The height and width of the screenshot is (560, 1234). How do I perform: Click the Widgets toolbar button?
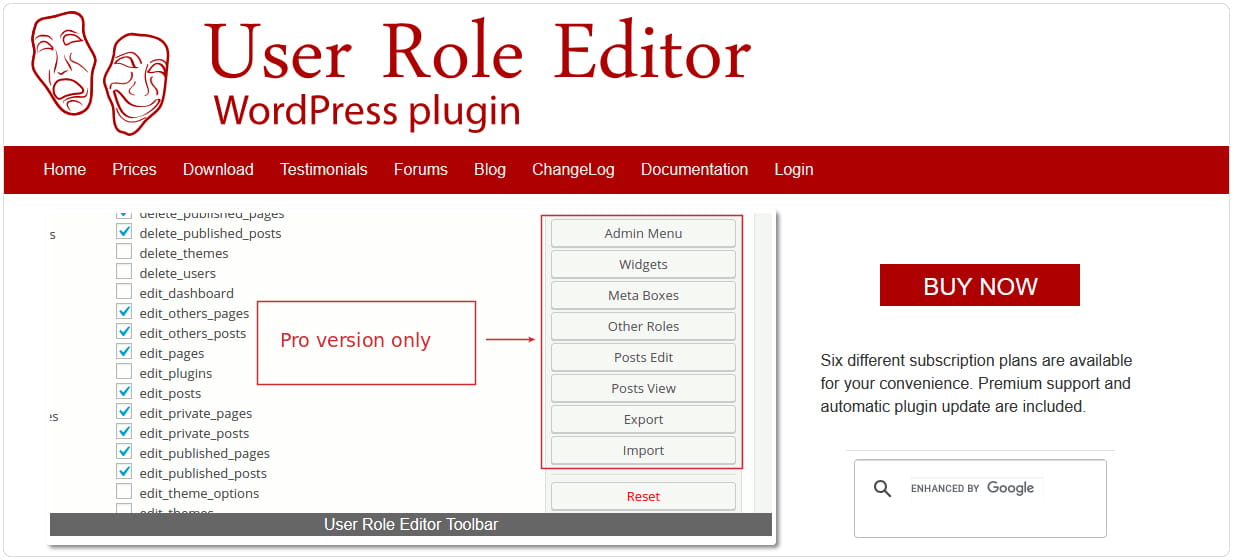pos(643,264)
